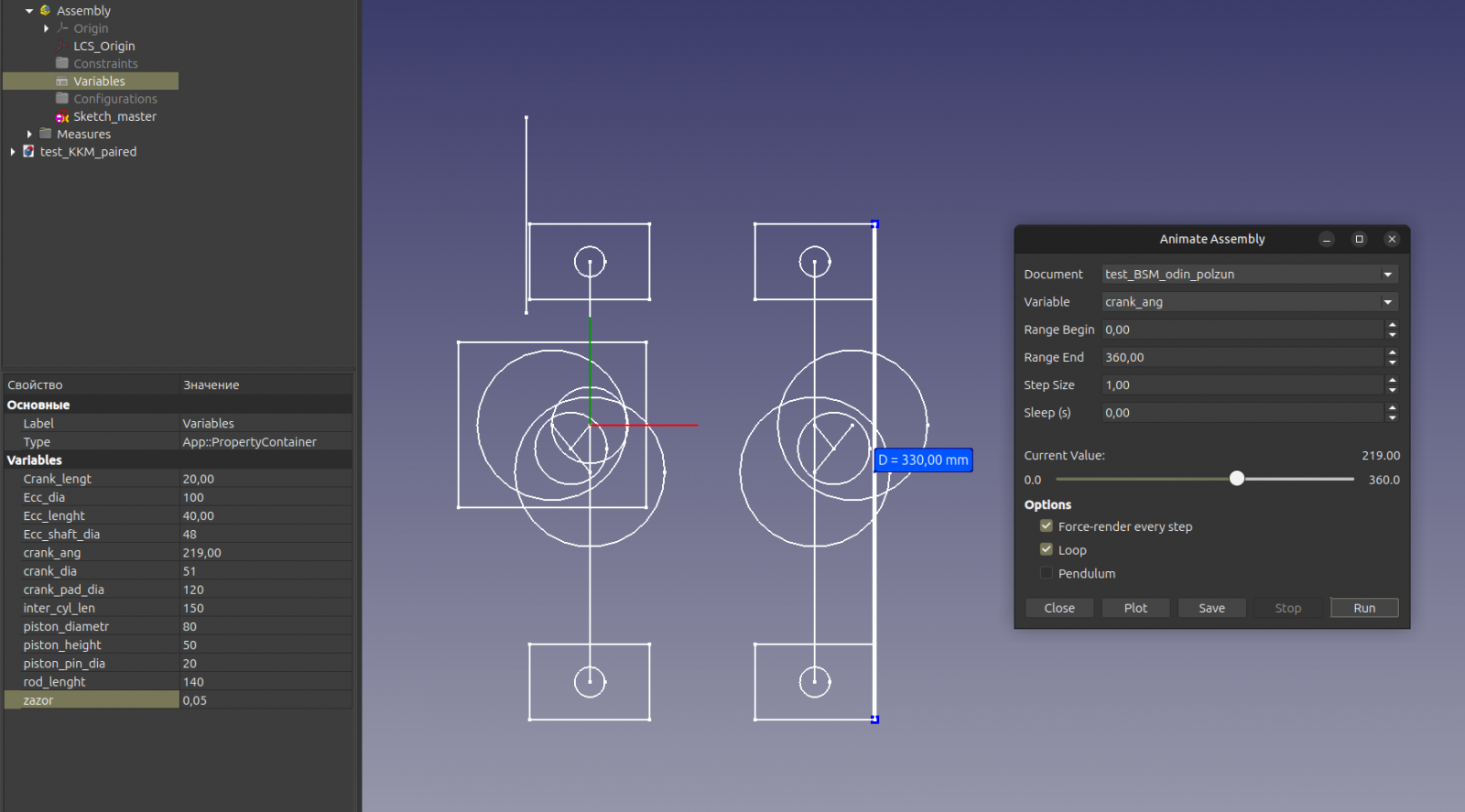Click the Constraints folder icon

[x=62, y=63]
